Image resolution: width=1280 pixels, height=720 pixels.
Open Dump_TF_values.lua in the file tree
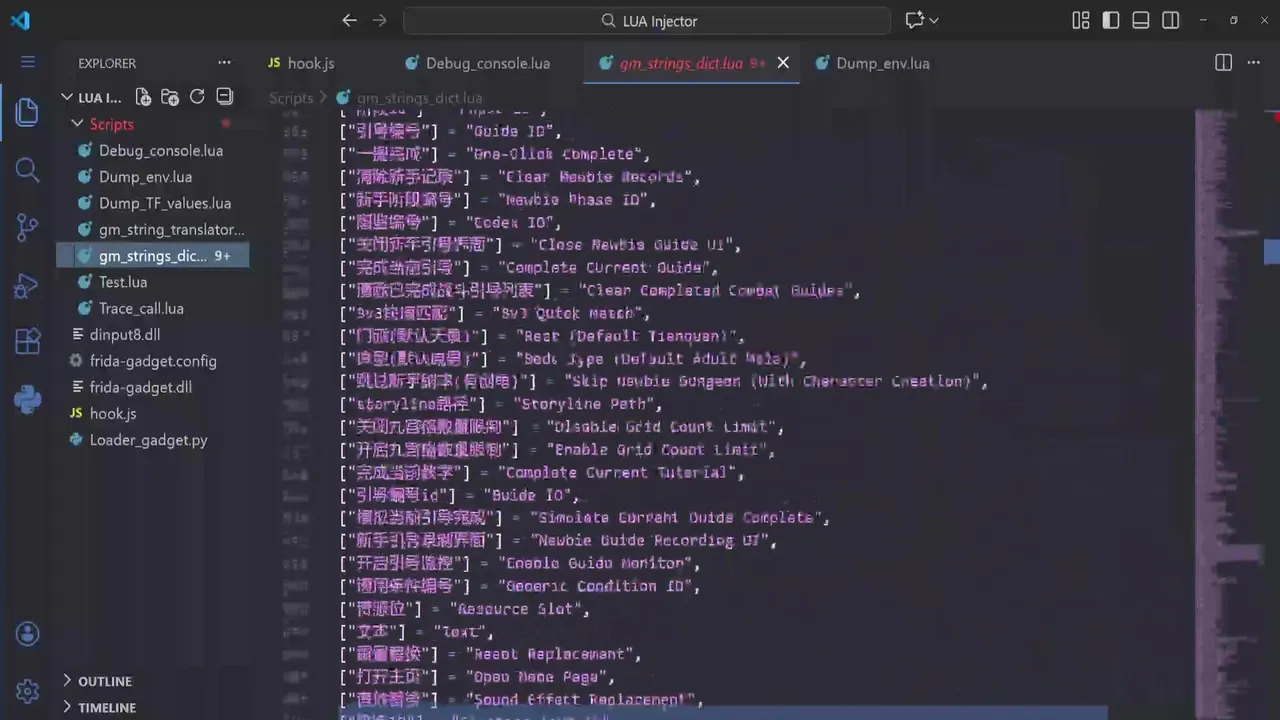click(153, 203)
